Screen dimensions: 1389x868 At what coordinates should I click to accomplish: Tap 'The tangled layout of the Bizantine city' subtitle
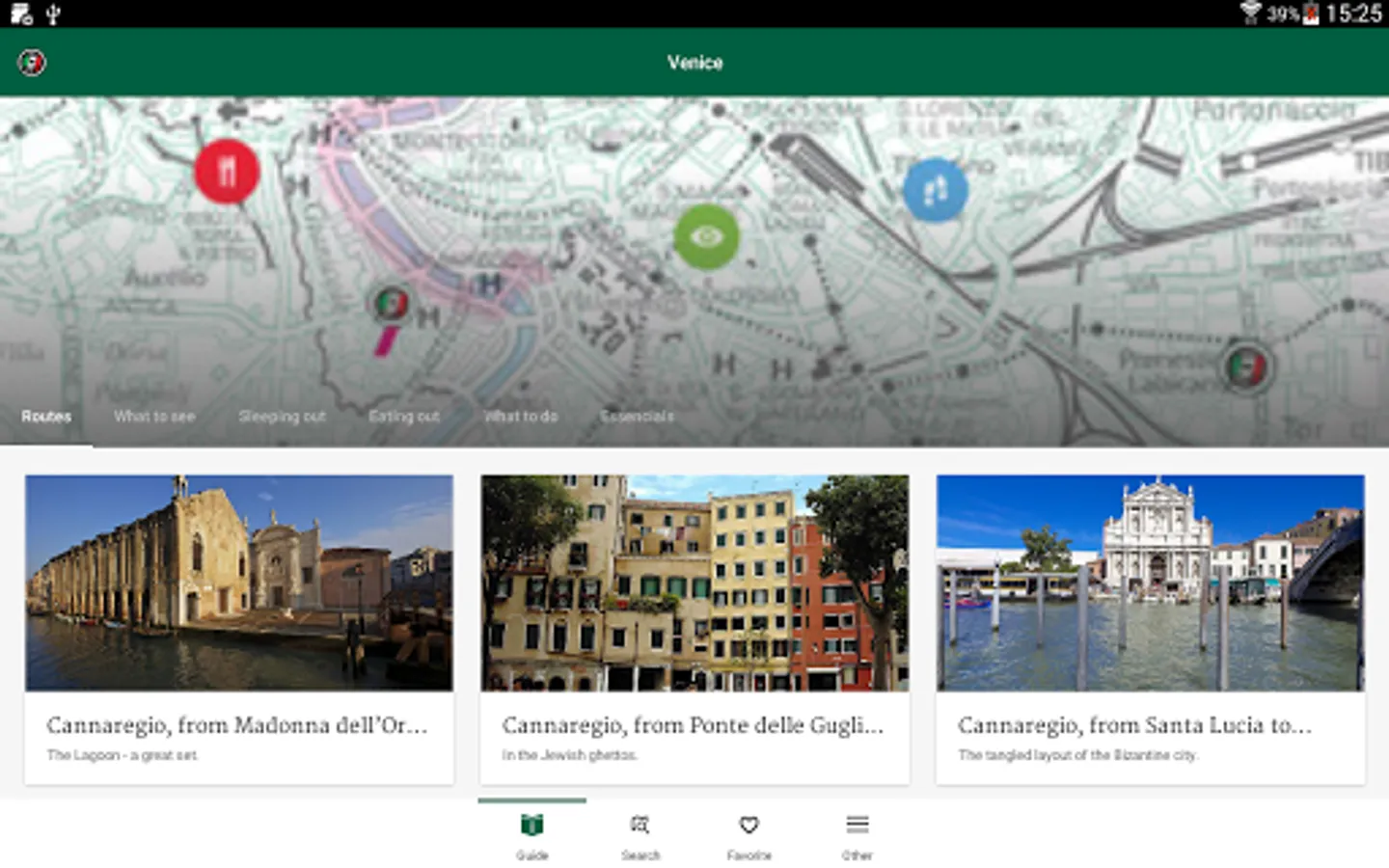[x=1077, y=755]
